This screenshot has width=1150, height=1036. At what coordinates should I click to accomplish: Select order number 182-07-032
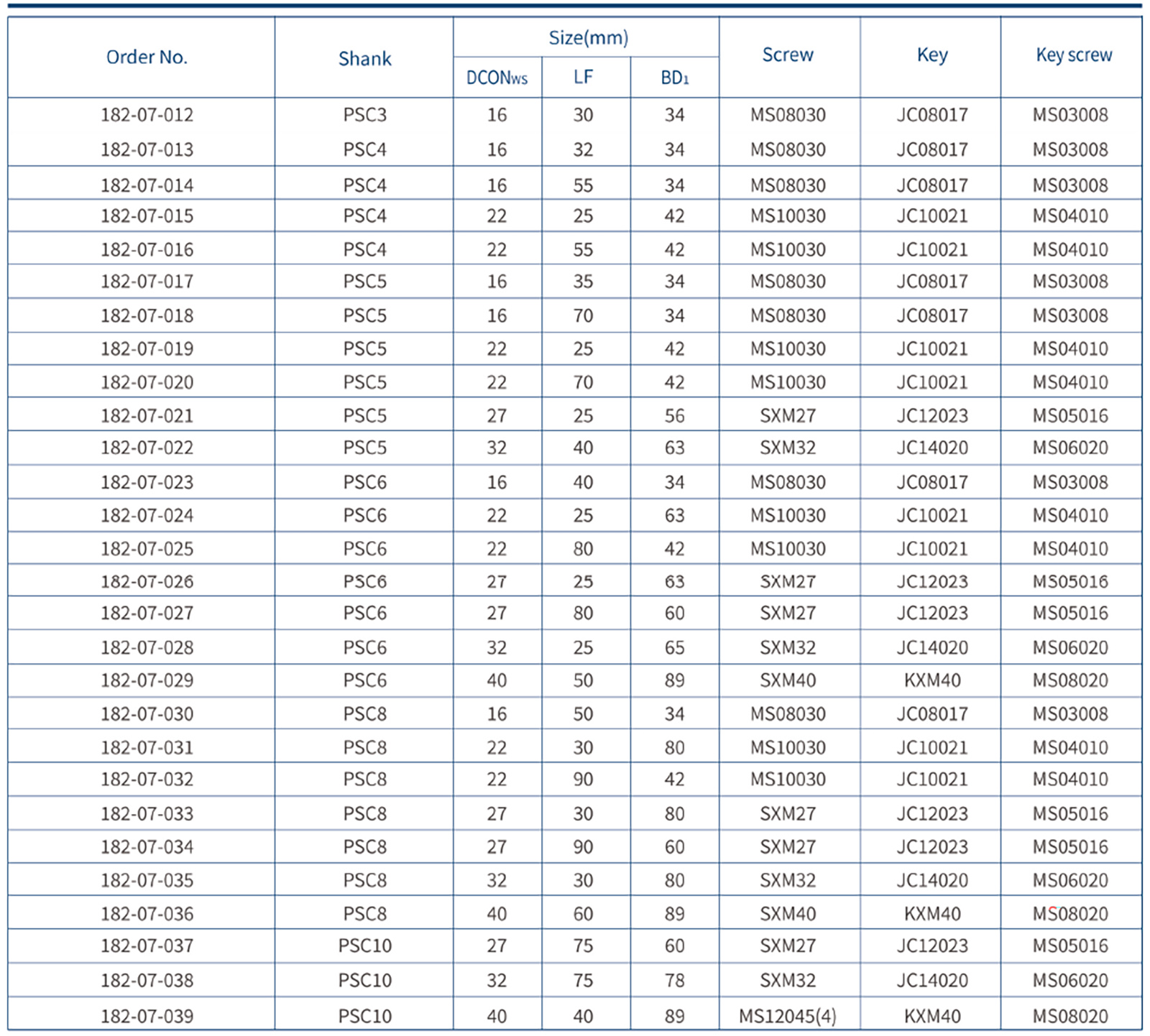tap(147, 780)
